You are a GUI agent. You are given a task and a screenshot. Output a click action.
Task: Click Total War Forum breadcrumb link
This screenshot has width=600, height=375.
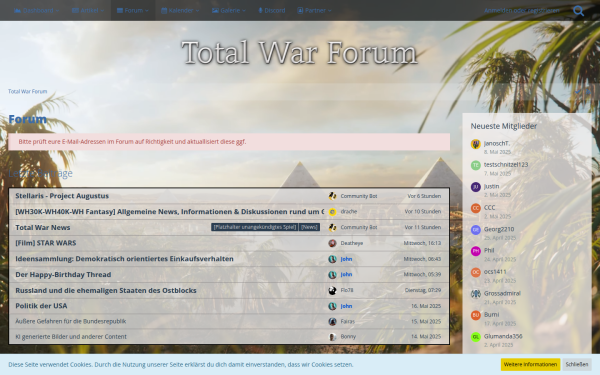pos(28,91)
